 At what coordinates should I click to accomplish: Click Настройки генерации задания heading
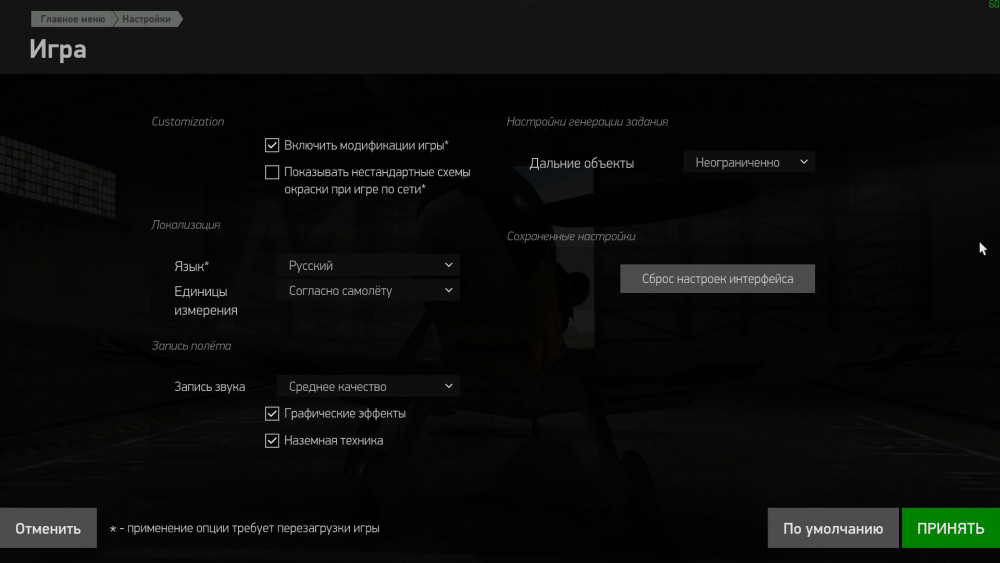tap(587, 122)
